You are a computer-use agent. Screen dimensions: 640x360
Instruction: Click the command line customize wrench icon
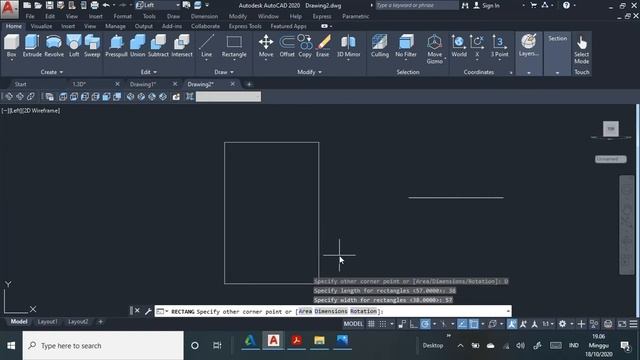(148, 311)
